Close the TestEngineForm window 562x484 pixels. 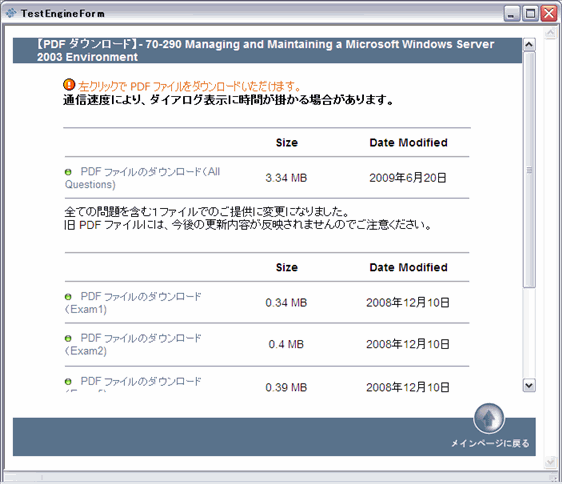549,14
